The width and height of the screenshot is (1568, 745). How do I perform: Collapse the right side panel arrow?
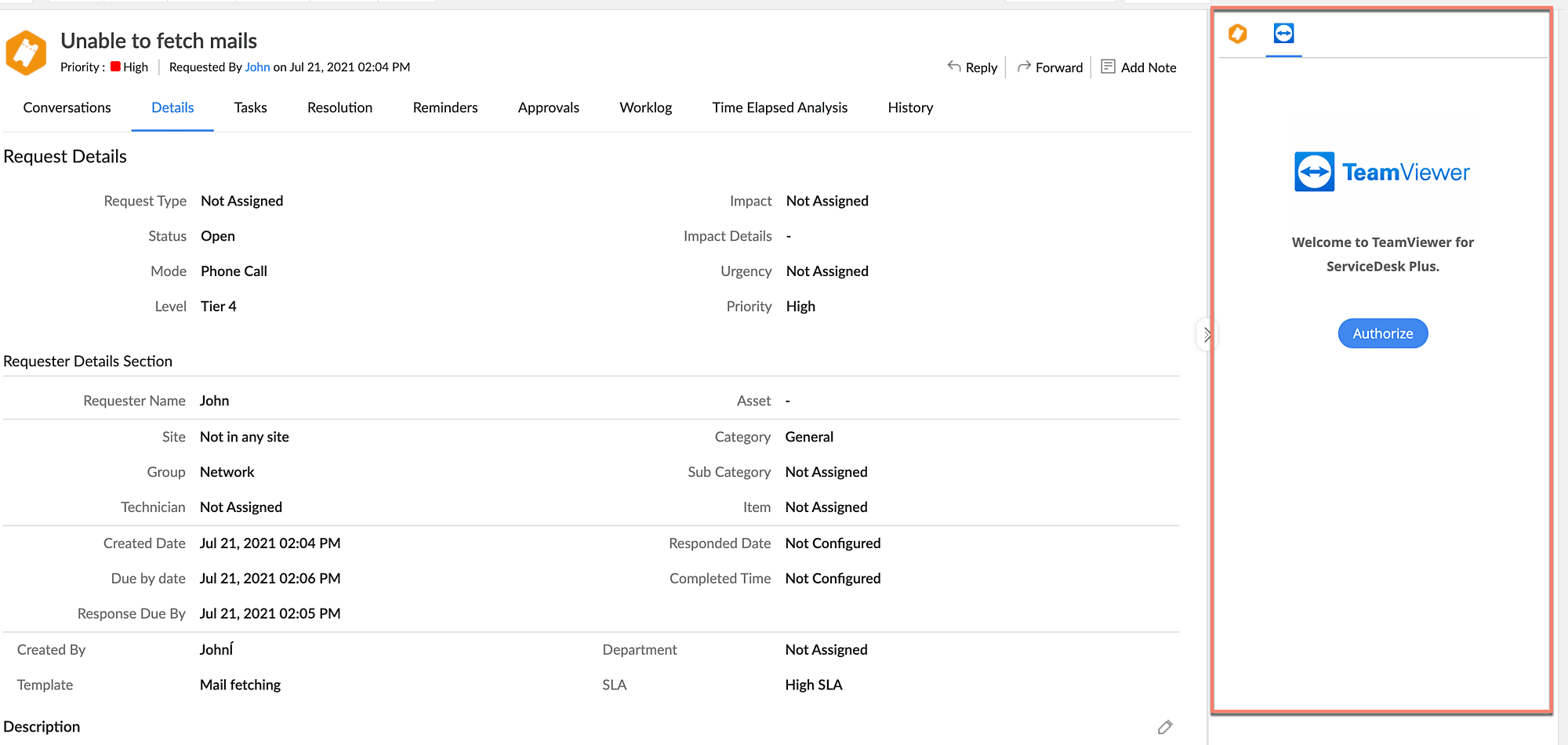[1207, 335]
